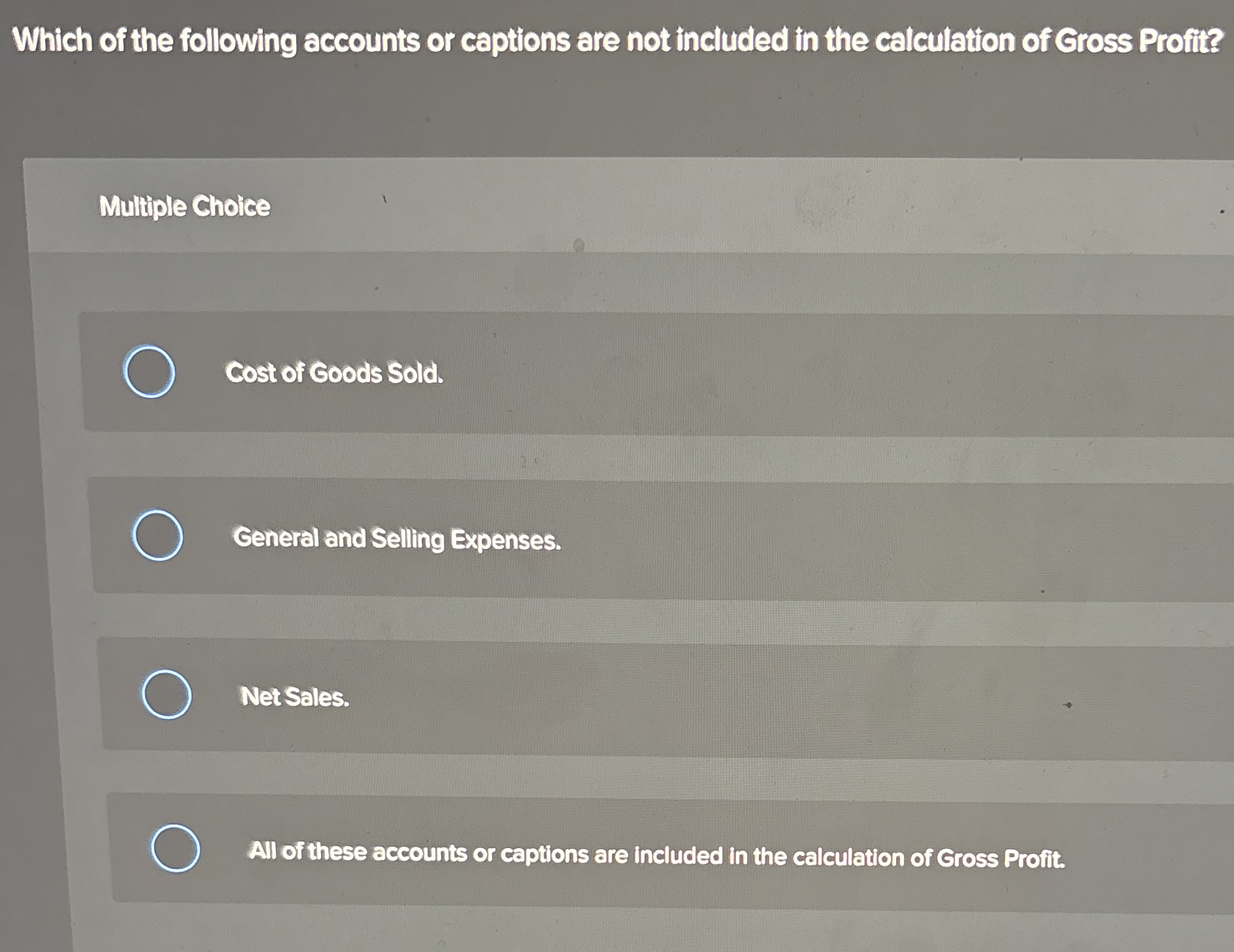
Task: Pick the Net Sales radio button
Action: (x=167, y=694)
